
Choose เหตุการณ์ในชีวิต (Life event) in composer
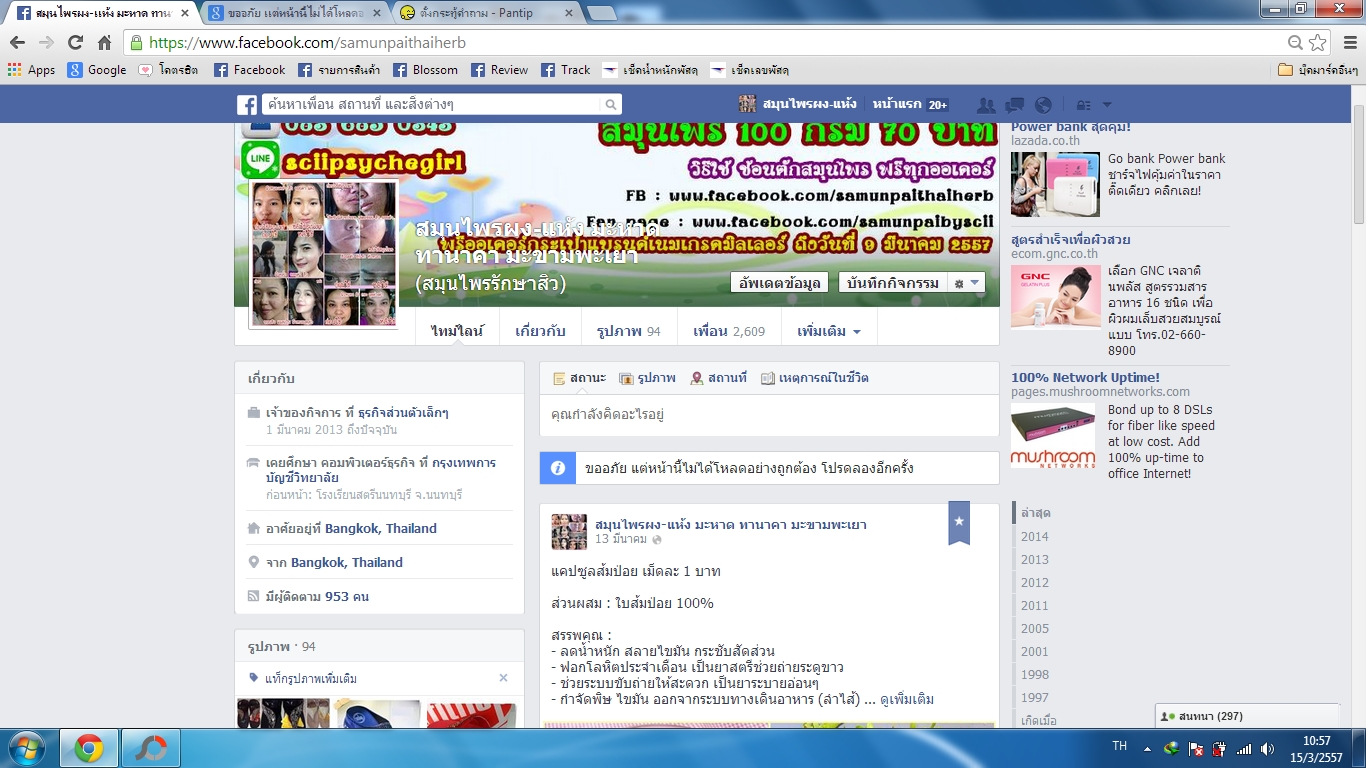pos(814,378)
